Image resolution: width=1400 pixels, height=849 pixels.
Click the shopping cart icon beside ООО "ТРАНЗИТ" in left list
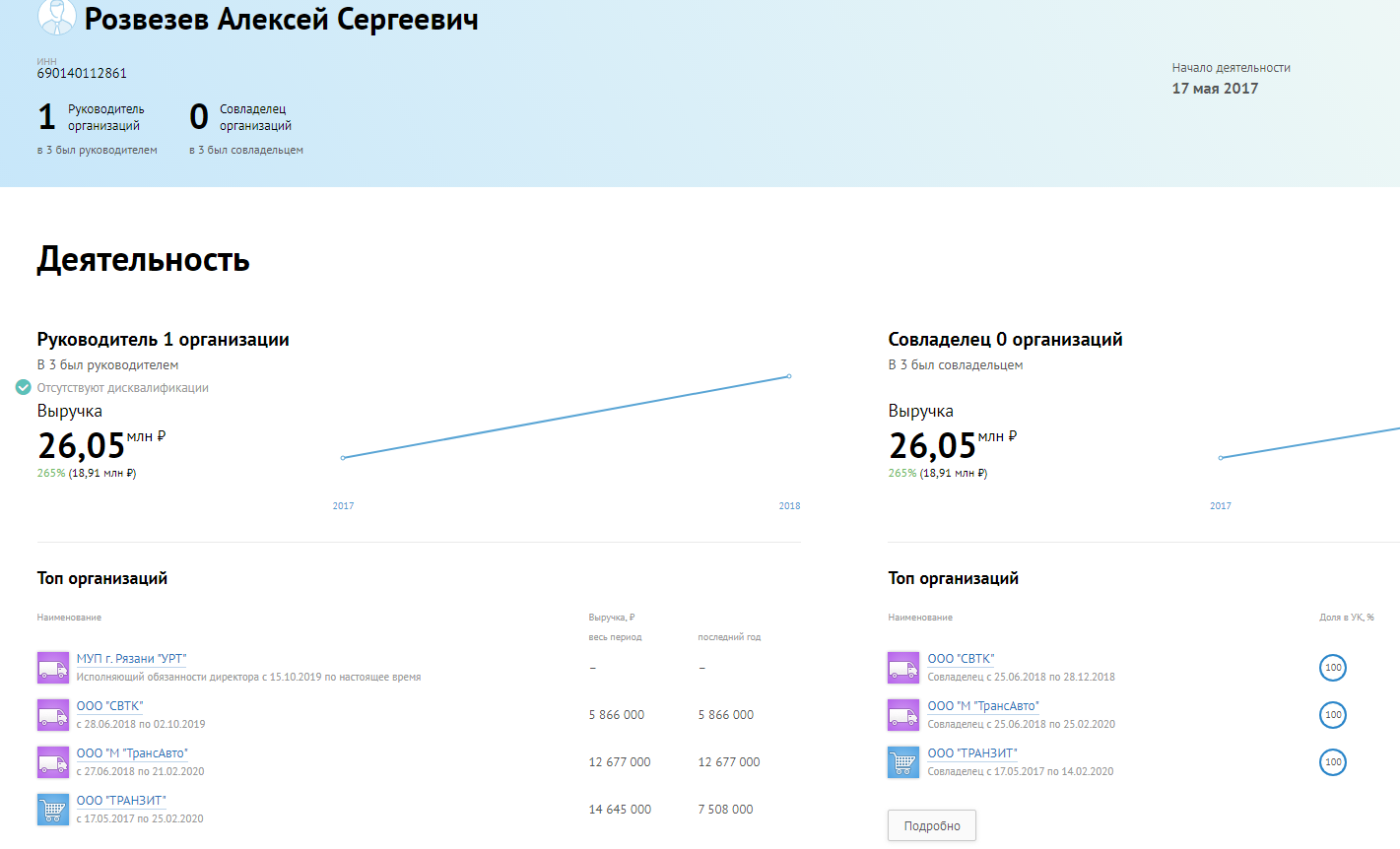[53, 810]
